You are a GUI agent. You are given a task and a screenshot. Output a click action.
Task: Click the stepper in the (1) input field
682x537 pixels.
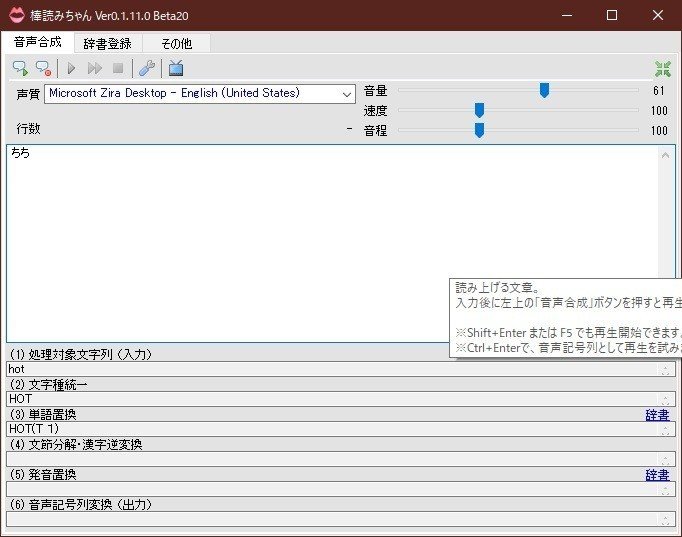click(665, 370)
